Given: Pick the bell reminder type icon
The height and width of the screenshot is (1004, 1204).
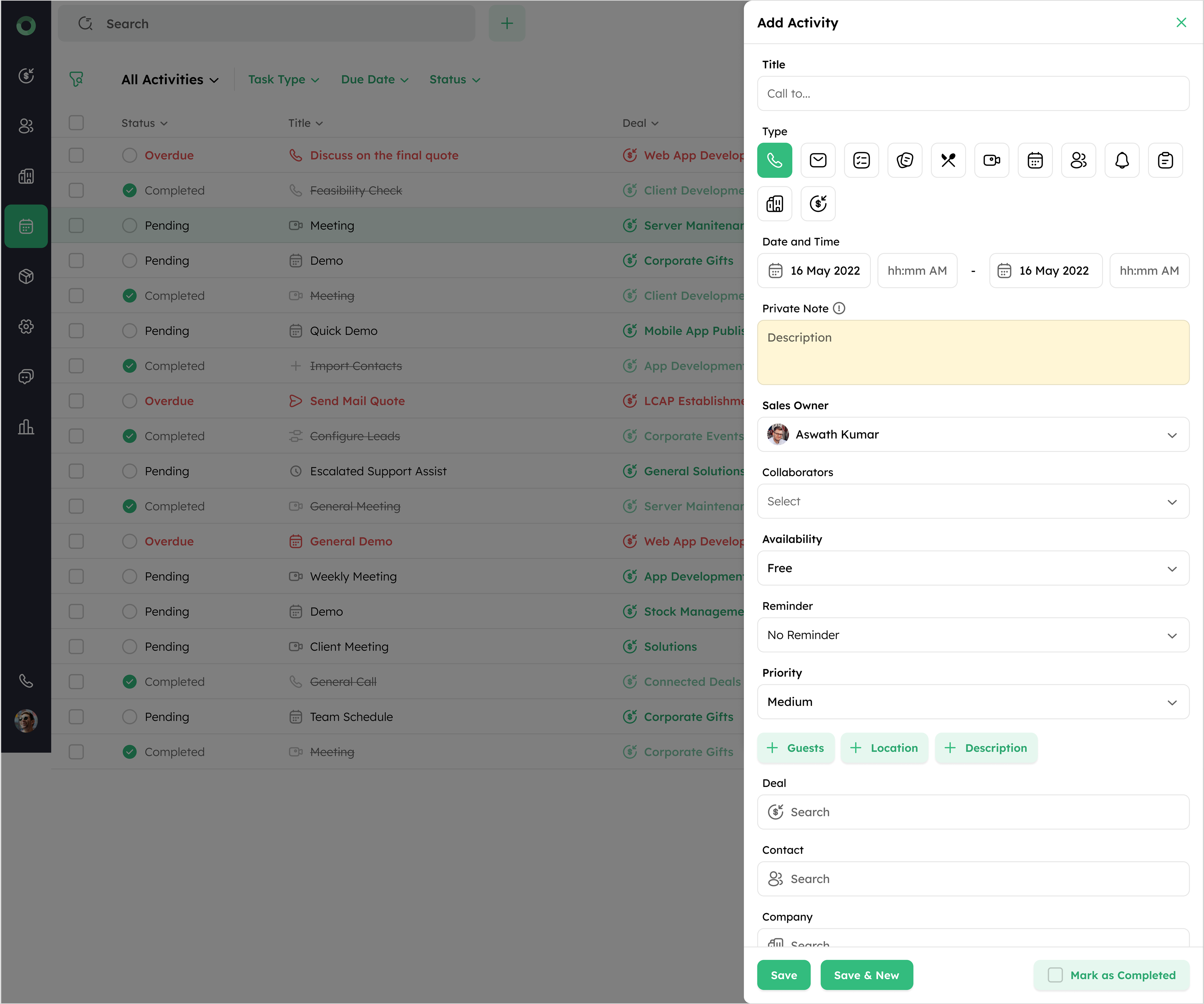Looking at the screenshot, I should coord(1121,160).
